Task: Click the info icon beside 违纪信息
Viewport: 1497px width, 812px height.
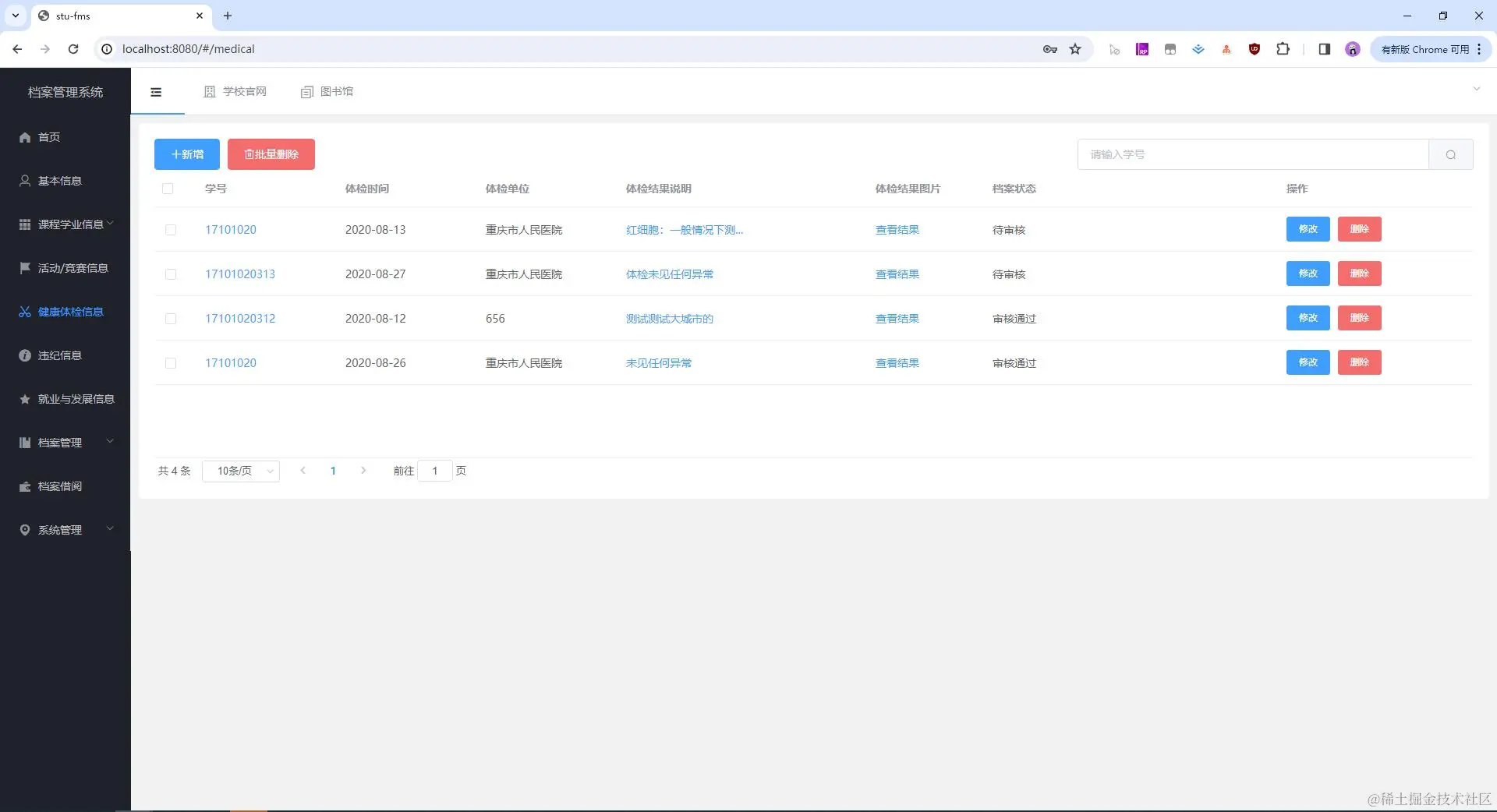Action: (x=25, y=355)
